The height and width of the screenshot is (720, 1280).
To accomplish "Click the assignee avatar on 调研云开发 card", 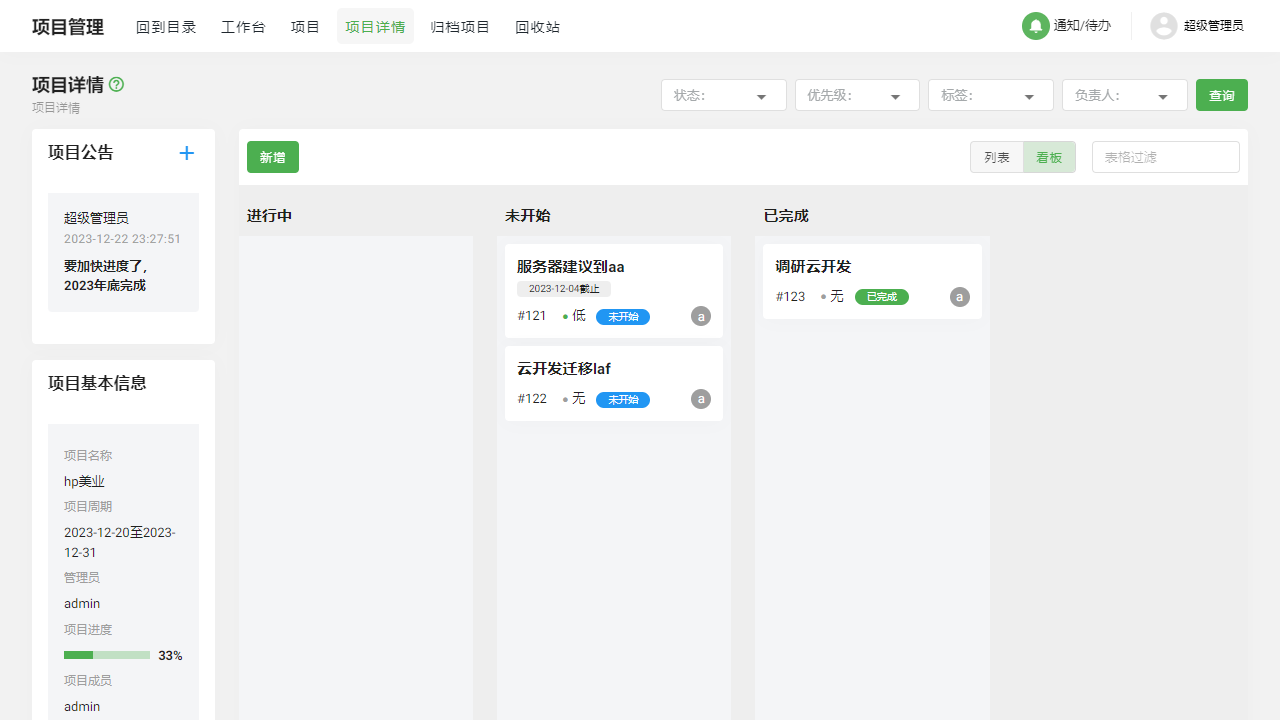I will pos(959,297).
